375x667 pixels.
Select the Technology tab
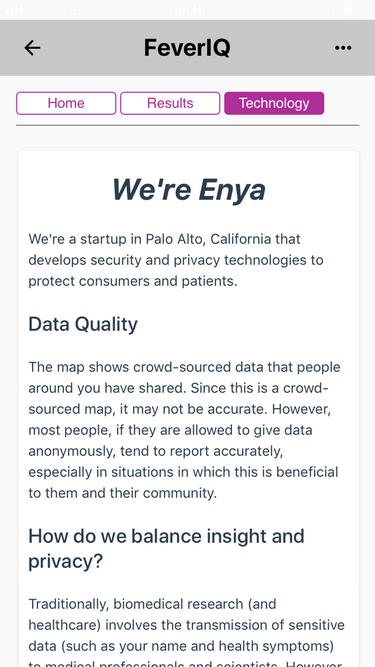coord(274,103)
